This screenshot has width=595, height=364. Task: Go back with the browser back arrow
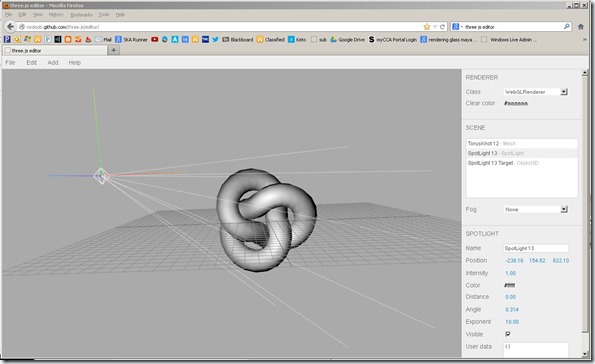[x=10, y=27]
